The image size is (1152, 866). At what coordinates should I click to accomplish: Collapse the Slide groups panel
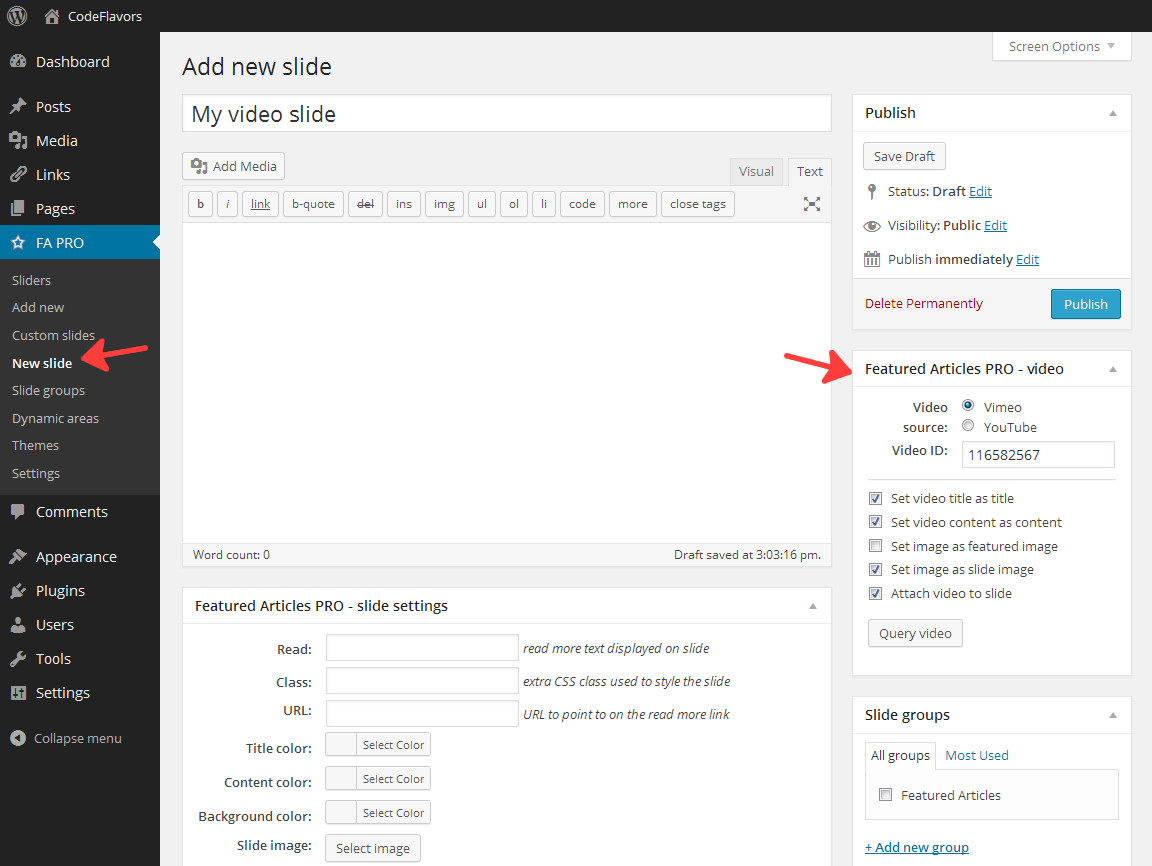1113,715
